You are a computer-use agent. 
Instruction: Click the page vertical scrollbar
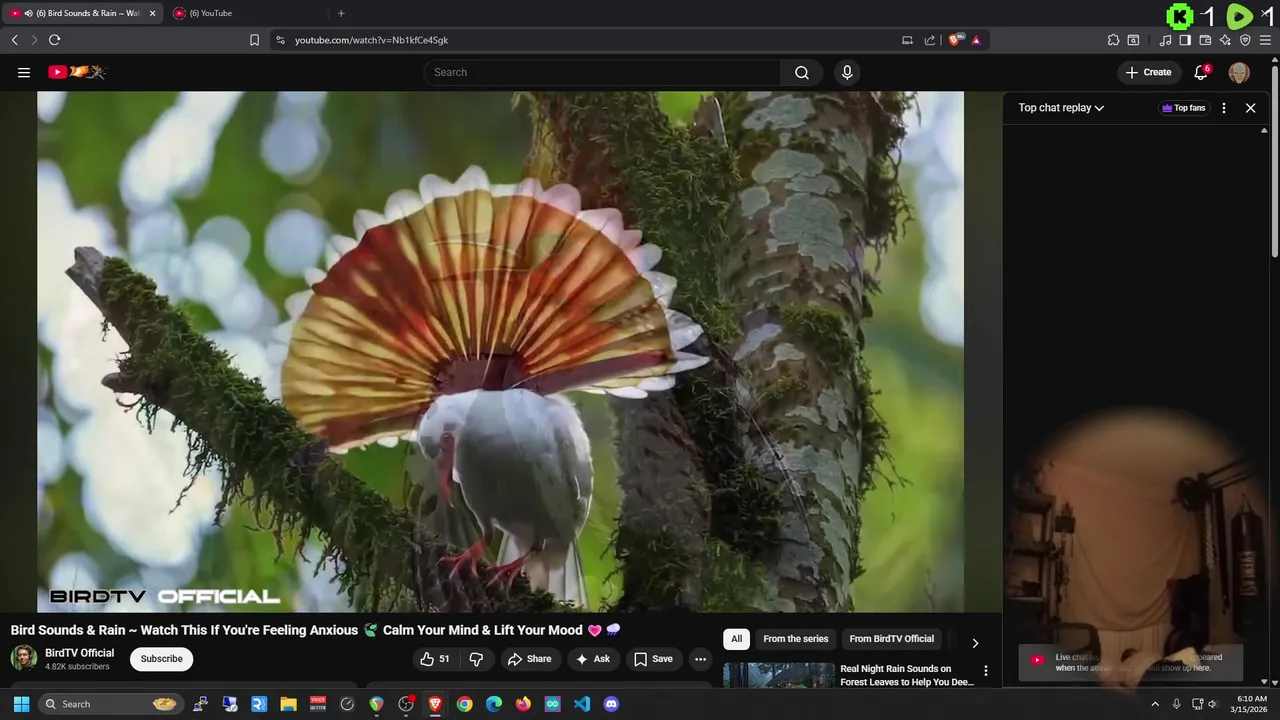pyautogui.click(x=1275, y=160)
